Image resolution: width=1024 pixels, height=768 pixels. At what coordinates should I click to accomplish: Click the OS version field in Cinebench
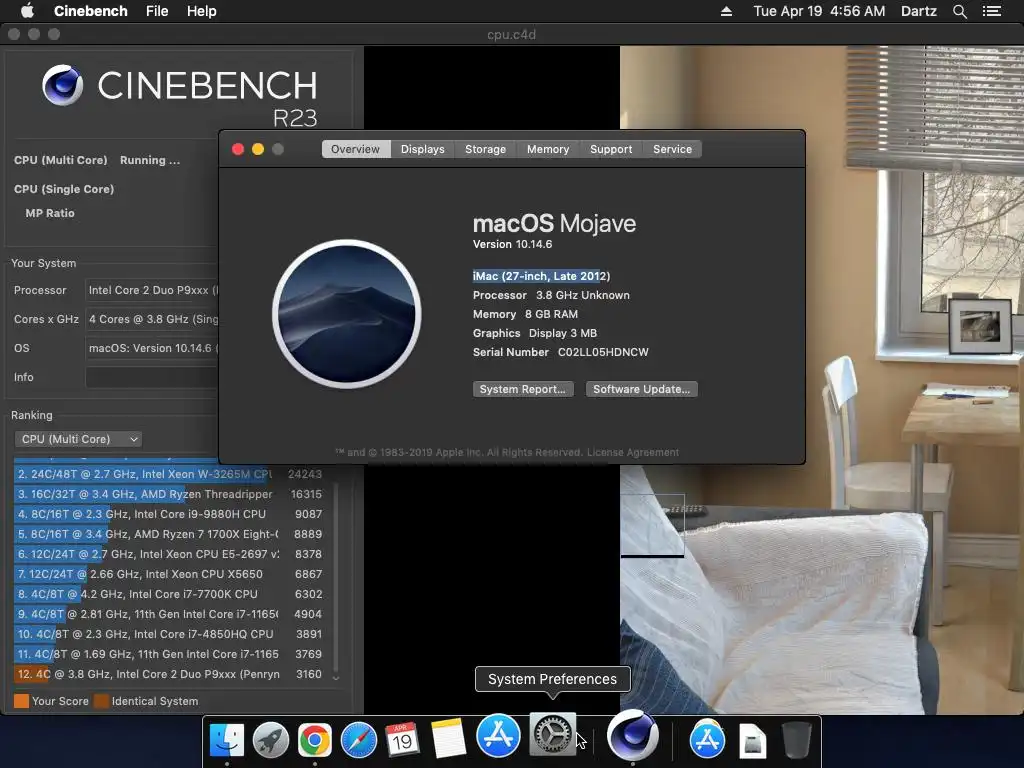(152, 348)
